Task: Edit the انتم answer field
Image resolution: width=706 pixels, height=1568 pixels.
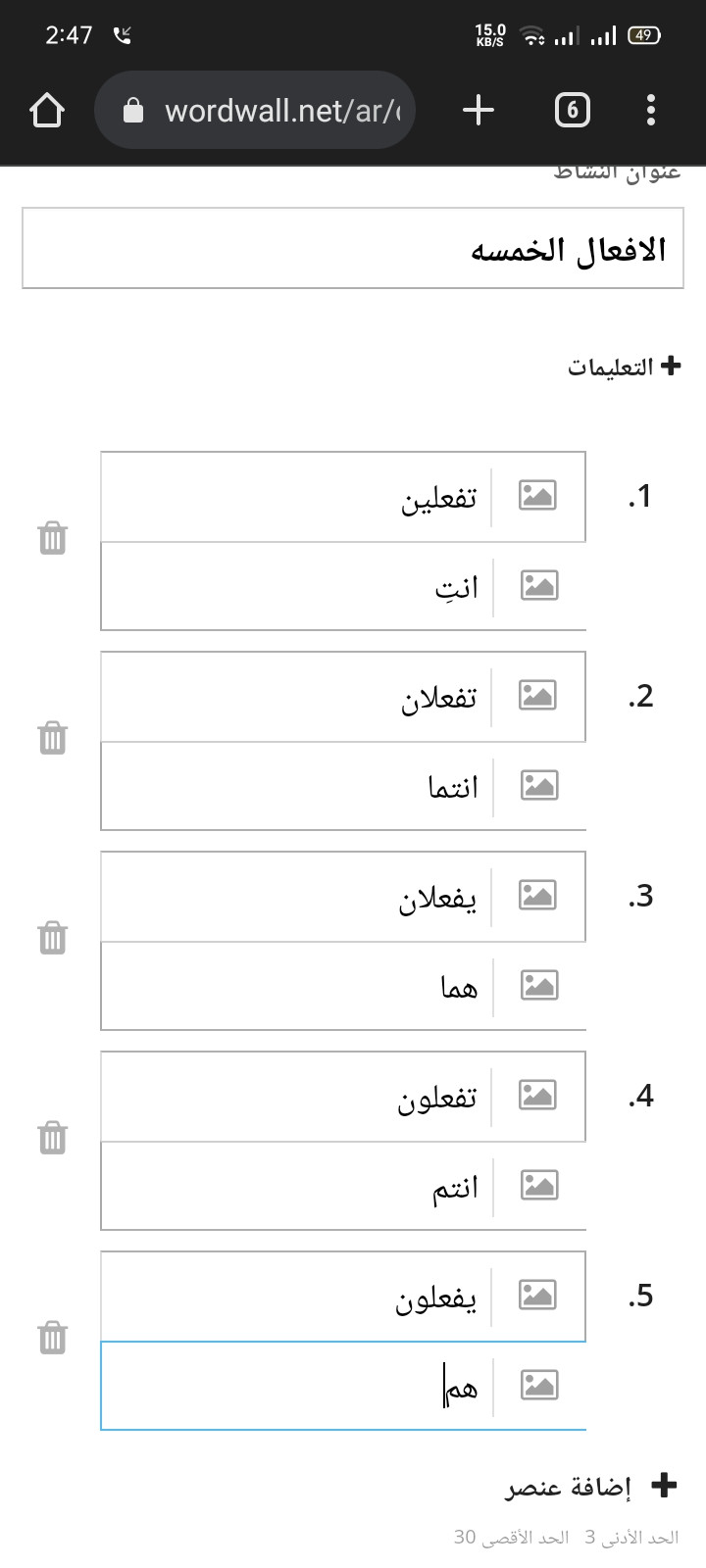Action: click(297, 1186)
